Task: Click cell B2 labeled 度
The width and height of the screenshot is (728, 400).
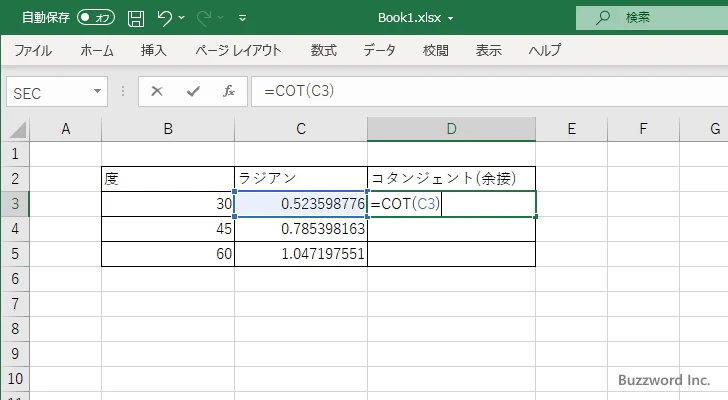Action: click(168, 179)
